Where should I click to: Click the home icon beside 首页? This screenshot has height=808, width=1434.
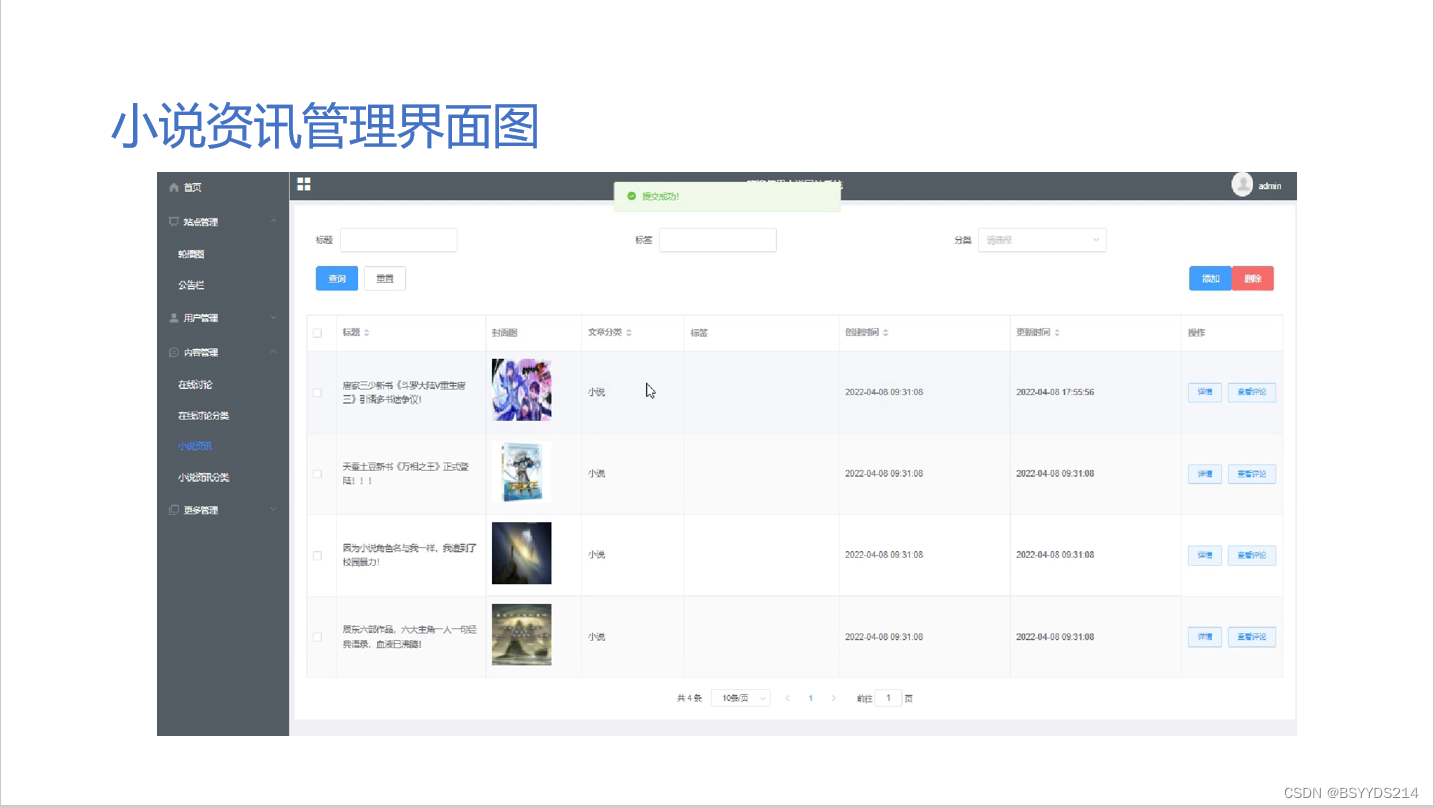coord(174,188)
